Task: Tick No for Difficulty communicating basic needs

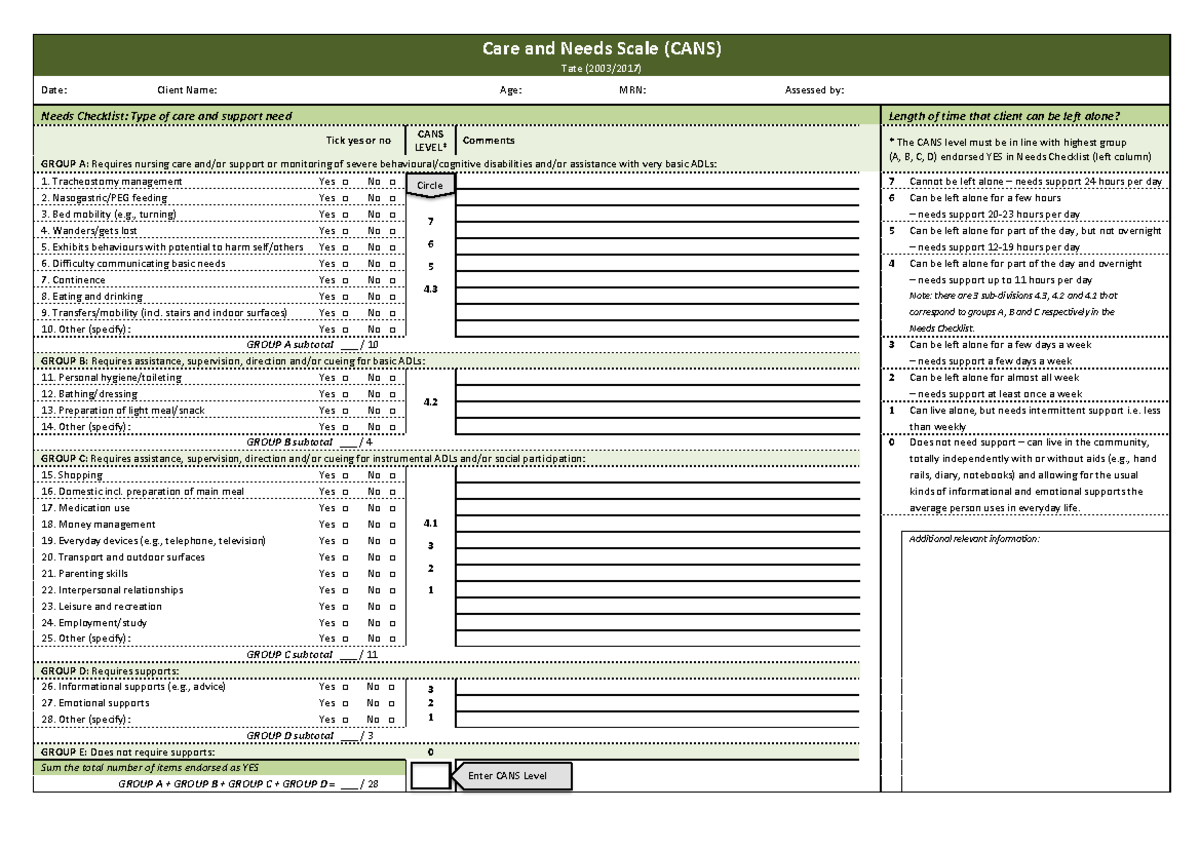Action: pos(392,264)
